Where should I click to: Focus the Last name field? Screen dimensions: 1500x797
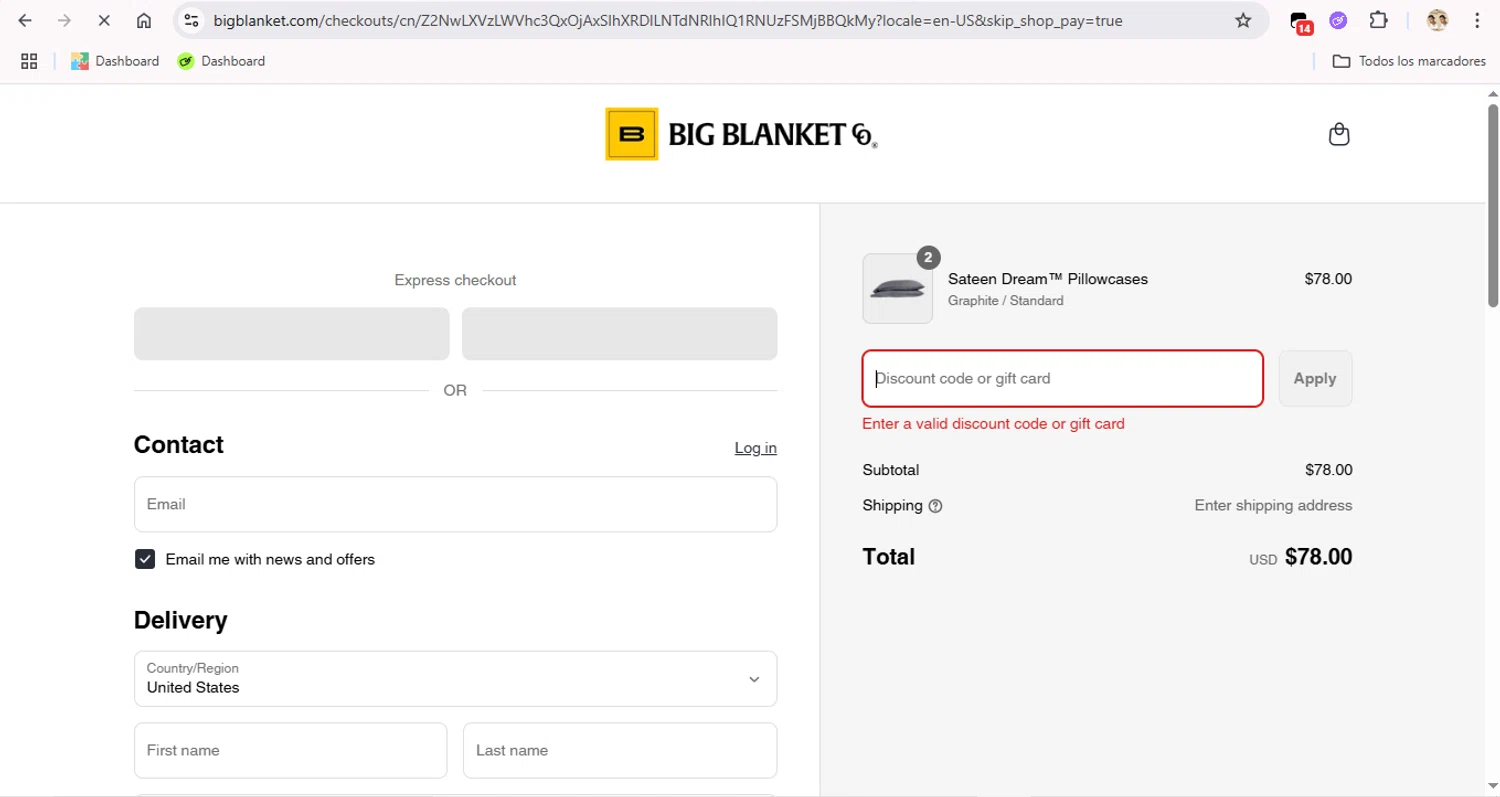tap(620, 750)
